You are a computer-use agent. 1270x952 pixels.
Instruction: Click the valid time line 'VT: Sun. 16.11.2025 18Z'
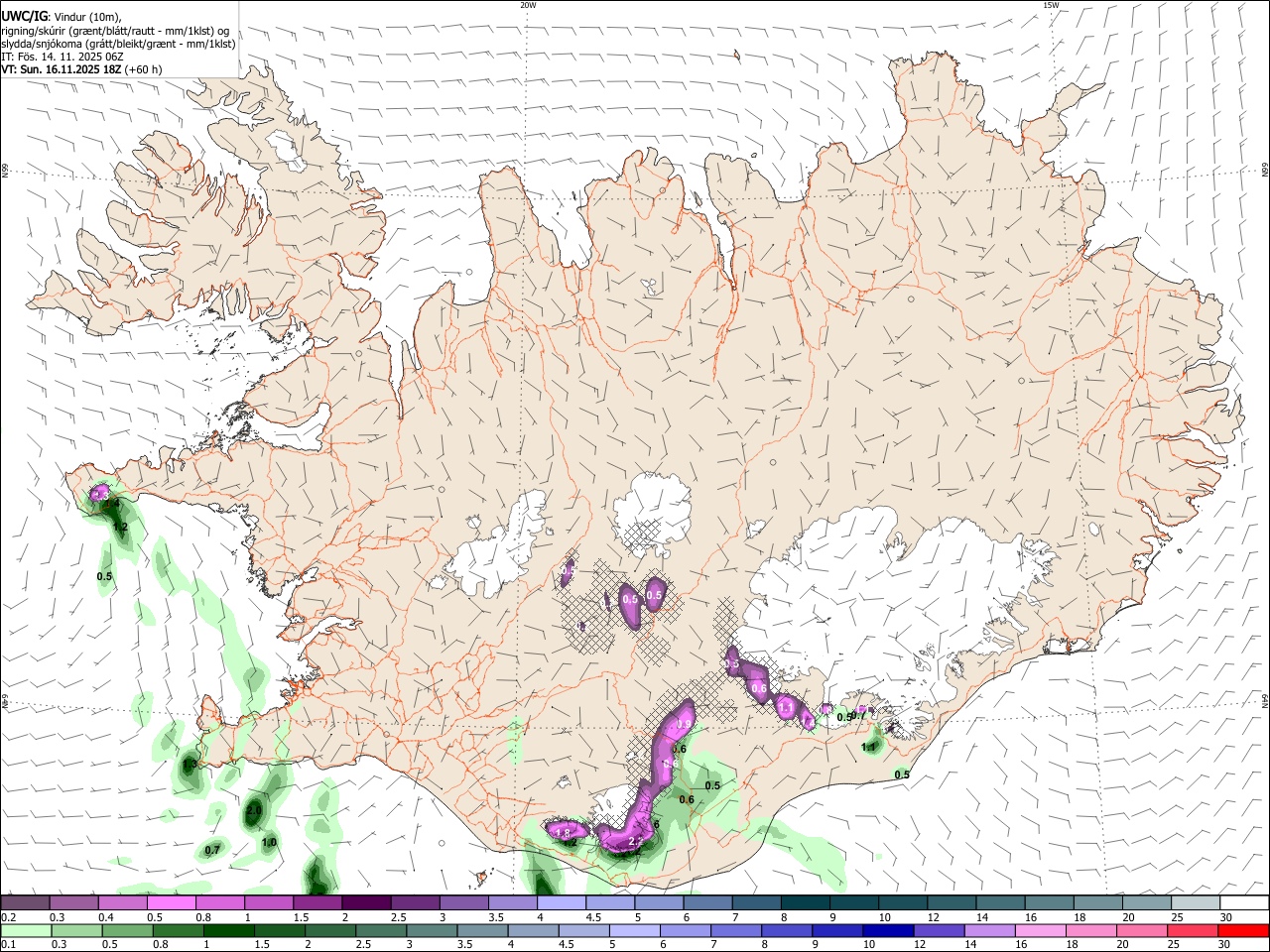coord(62,69)
